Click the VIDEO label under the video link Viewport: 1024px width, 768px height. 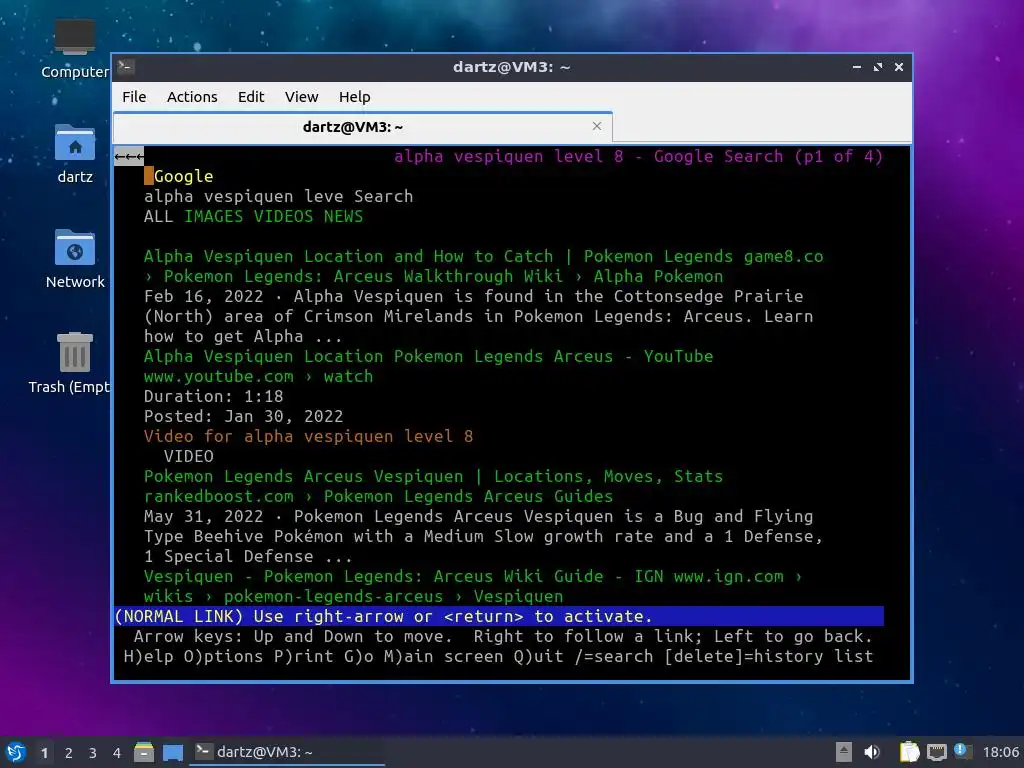click(x=189, y=456)
